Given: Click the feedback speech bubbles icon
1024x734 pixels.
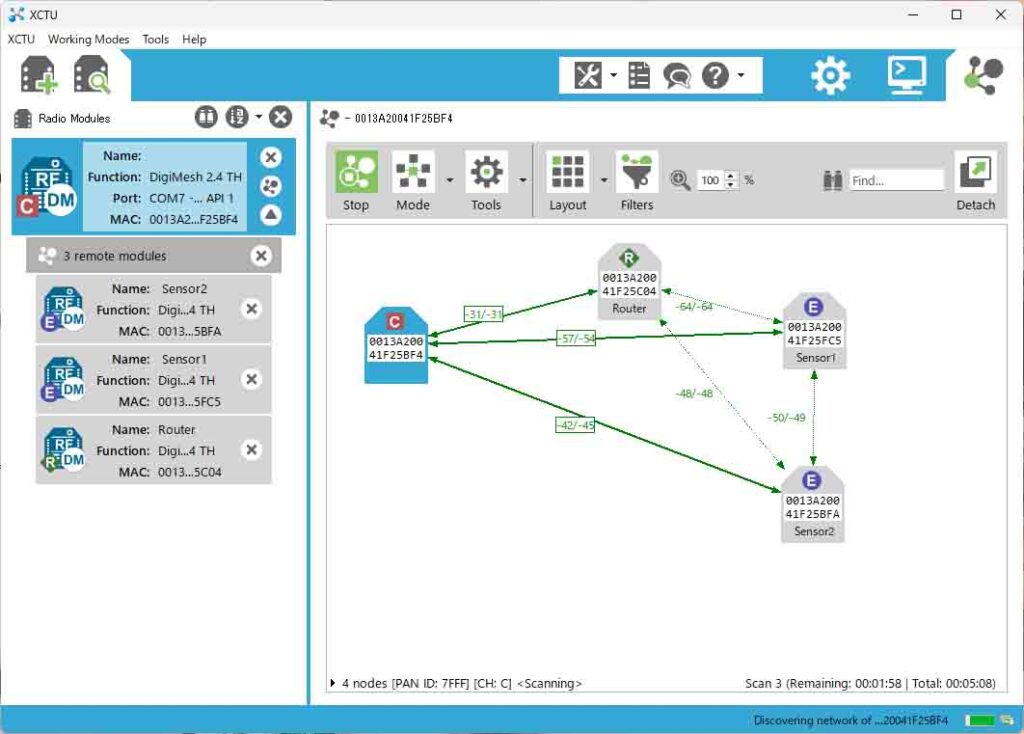Looking at the screenshot, I should pyautogui.click(x=677, y=76).
